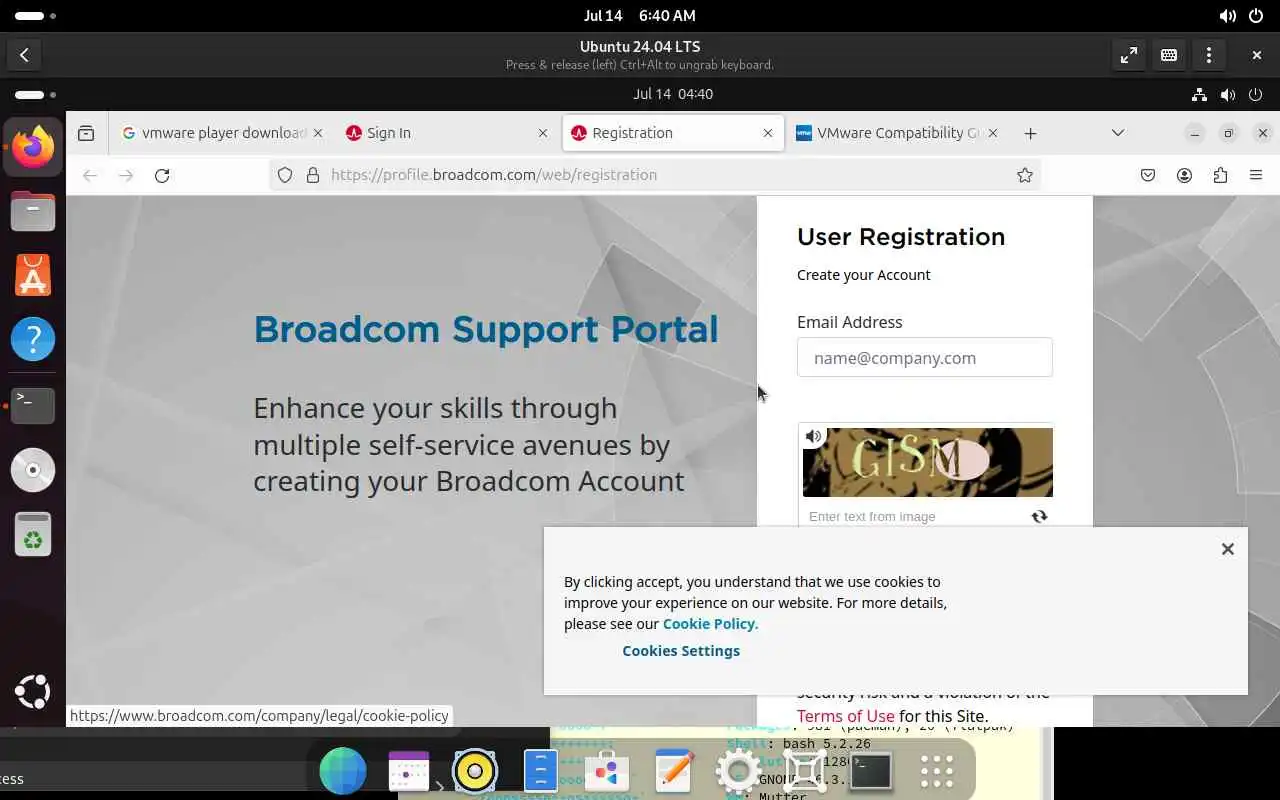The width and height of the screenshot is (1280, 800).
Task: Open the Firefox recent browsing view icon
Action: [86, 133]
